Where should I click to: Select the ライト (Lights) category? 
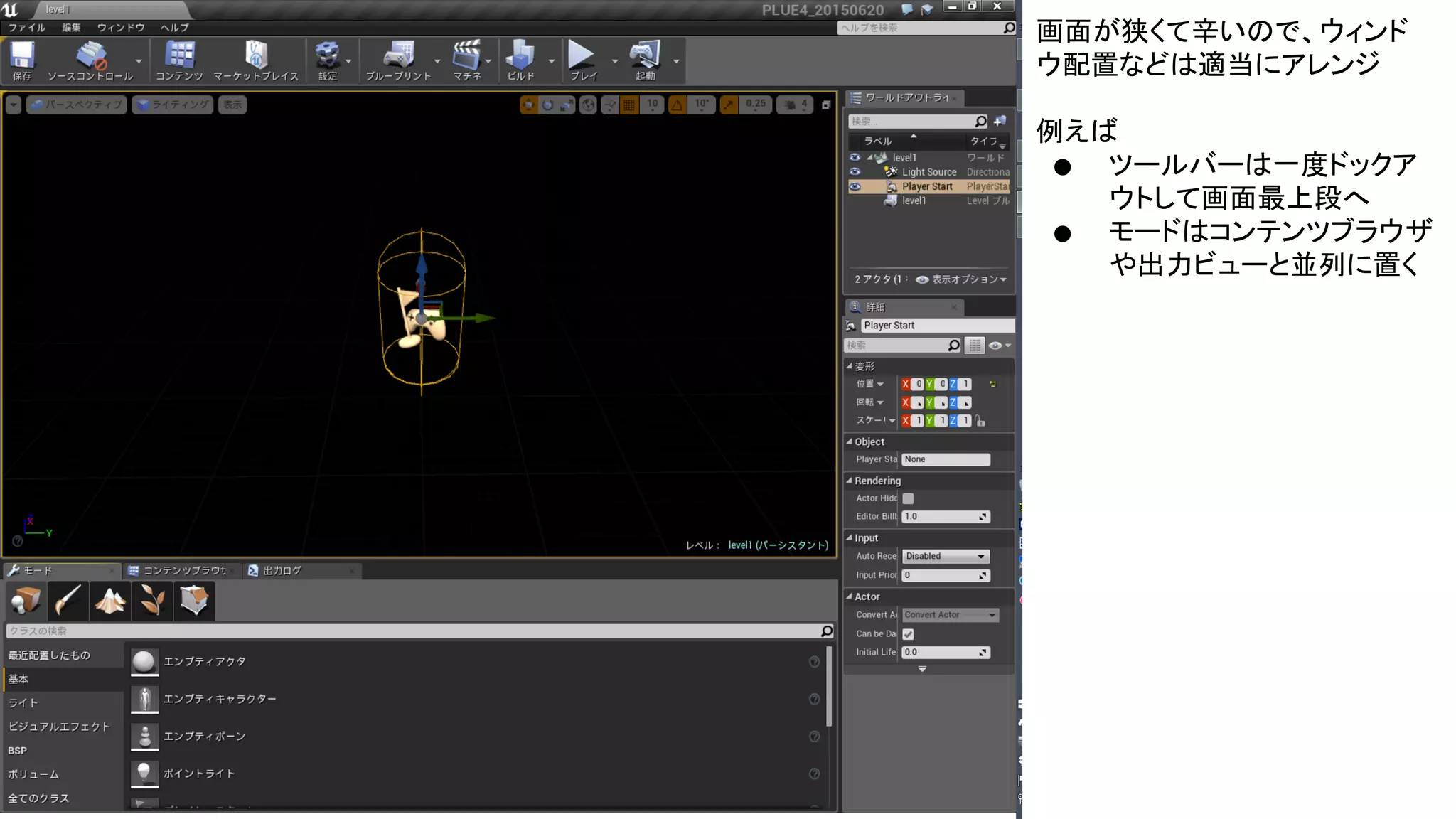23,702
